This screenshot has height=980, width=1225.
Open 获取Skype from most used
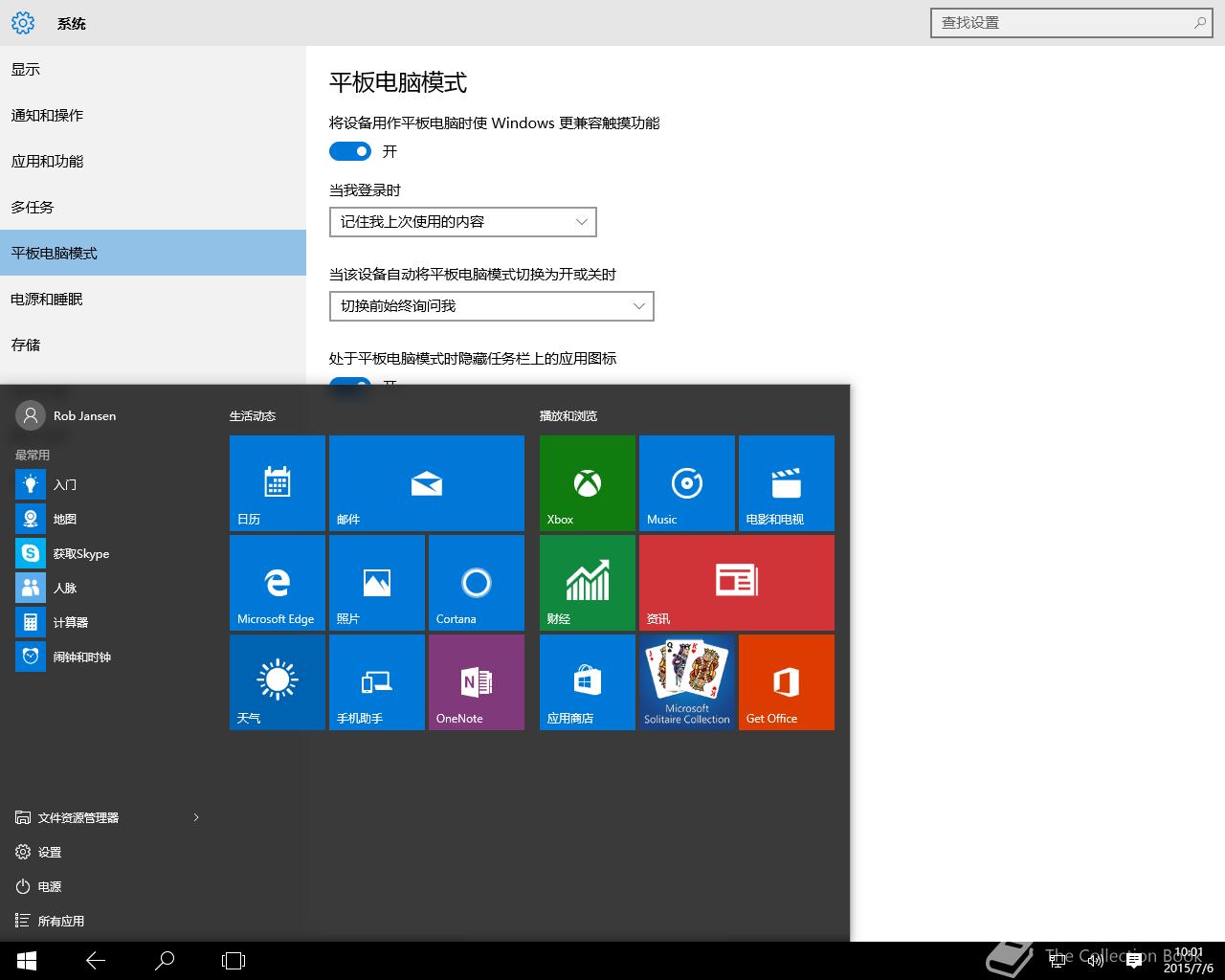point(105,553)
